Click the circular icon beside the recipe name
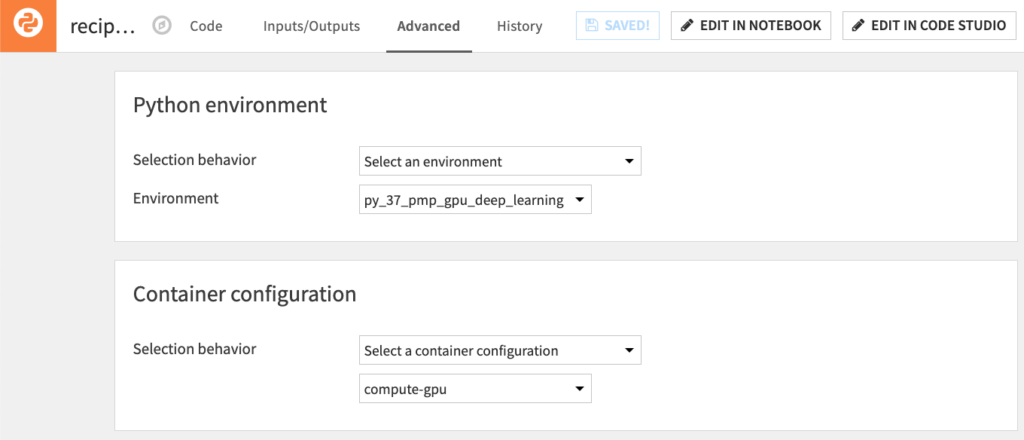1024x440 pixels. point(162,26)
